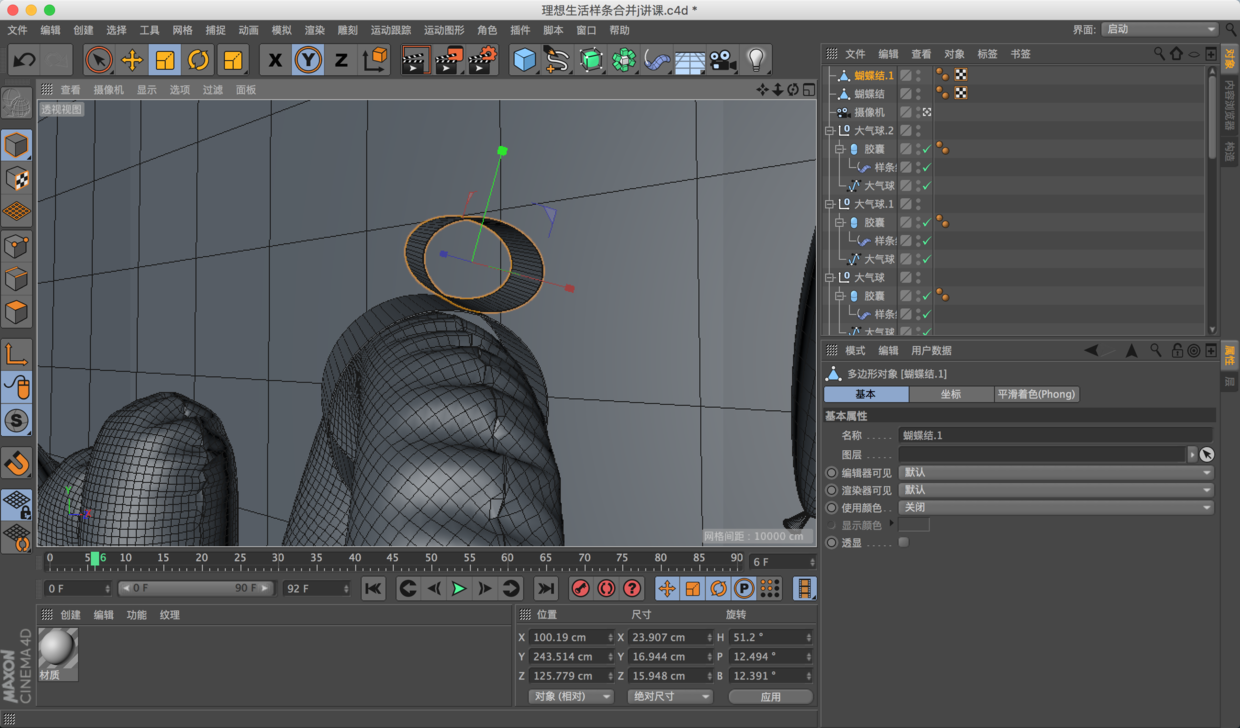Image resolution: width=1240 pixels, height=728 pixels.
Task: Click Render View clapperboard icon
Action: pyautogui.click(x=415, y=60)
